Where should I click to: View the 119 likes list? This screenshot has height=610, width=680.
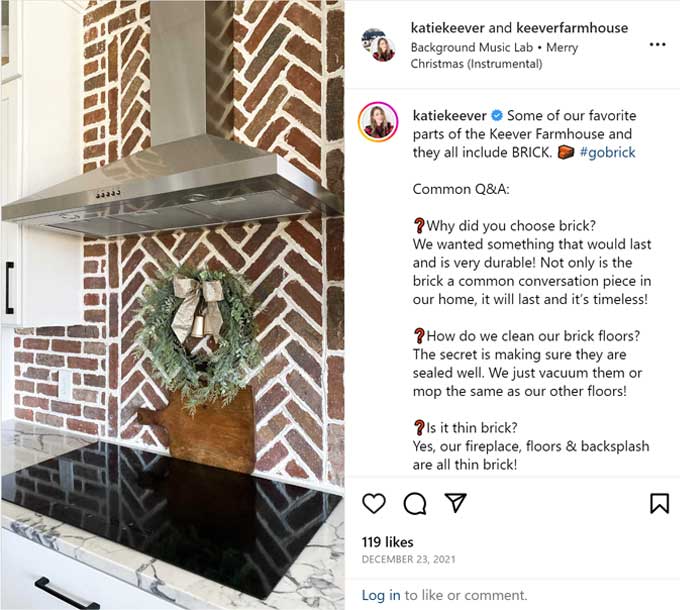tap(388, 542)
